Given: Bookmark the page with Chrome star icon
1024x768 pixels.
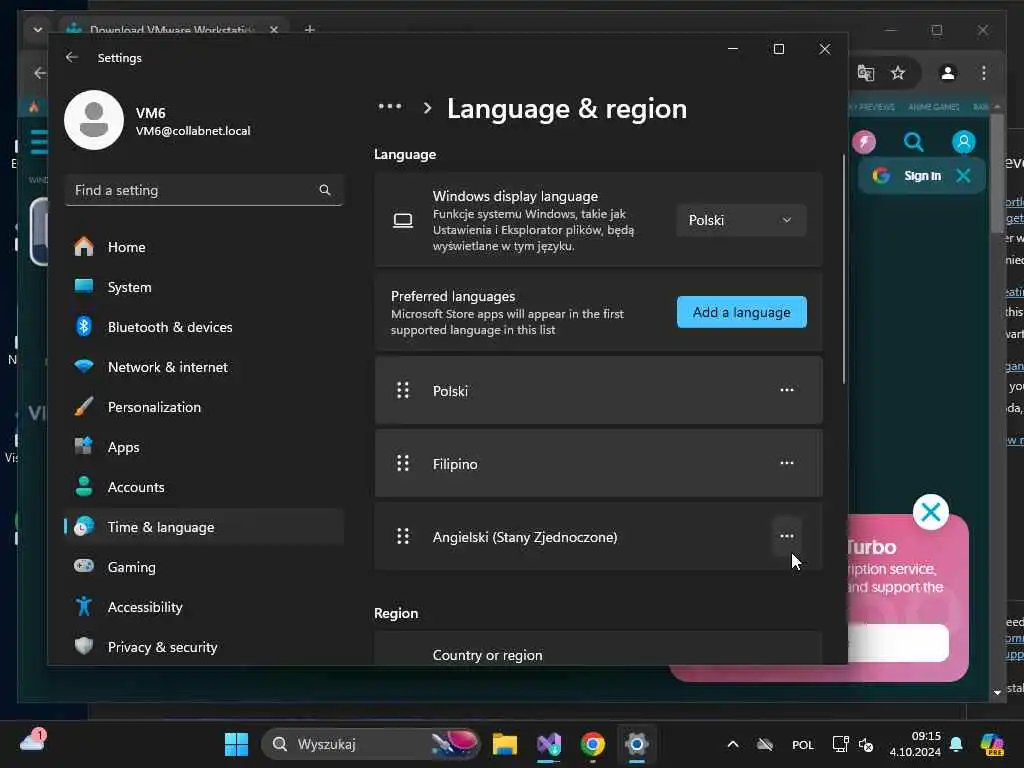Looking at the screenshot, I should [x=898, y=72].
